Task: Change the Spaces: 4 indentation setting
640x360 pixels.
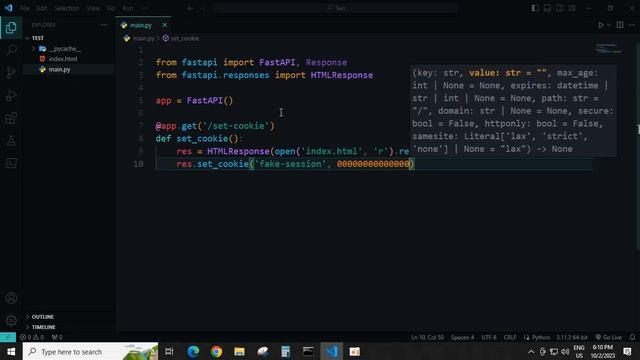Action: (462, 337)
